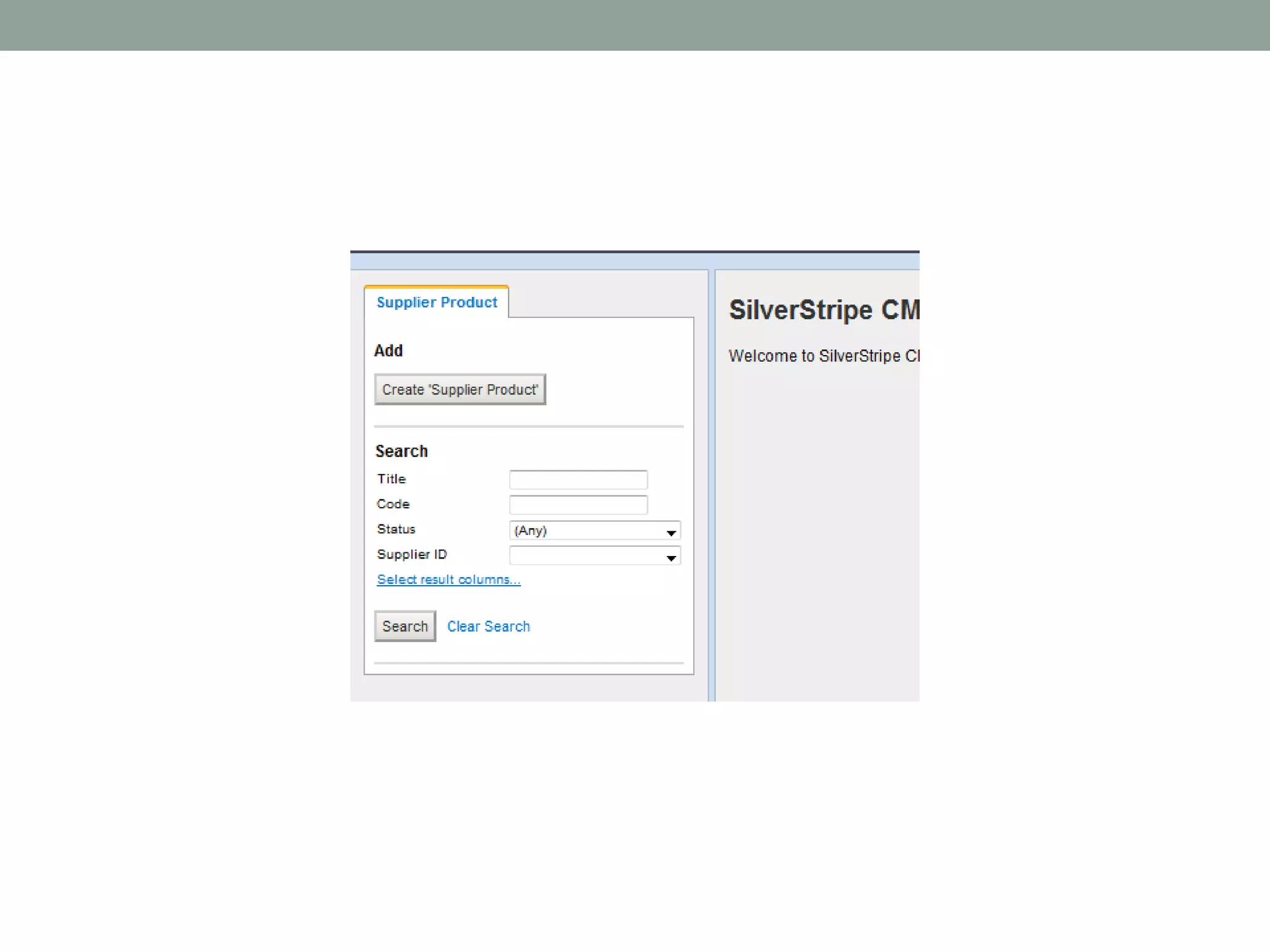Screen dimensions: 1270x952
Task: Click the Status field label
Action: click(x=396, y=529)
